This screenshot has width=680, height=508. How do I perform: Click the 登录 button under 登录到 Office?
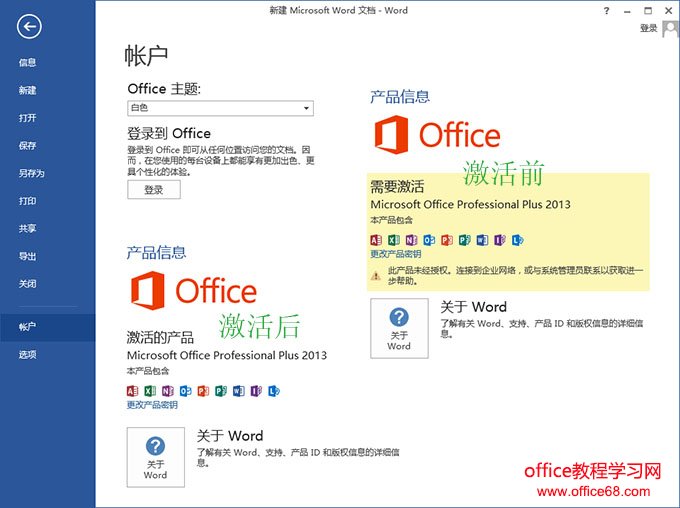(x=154, y=190)
